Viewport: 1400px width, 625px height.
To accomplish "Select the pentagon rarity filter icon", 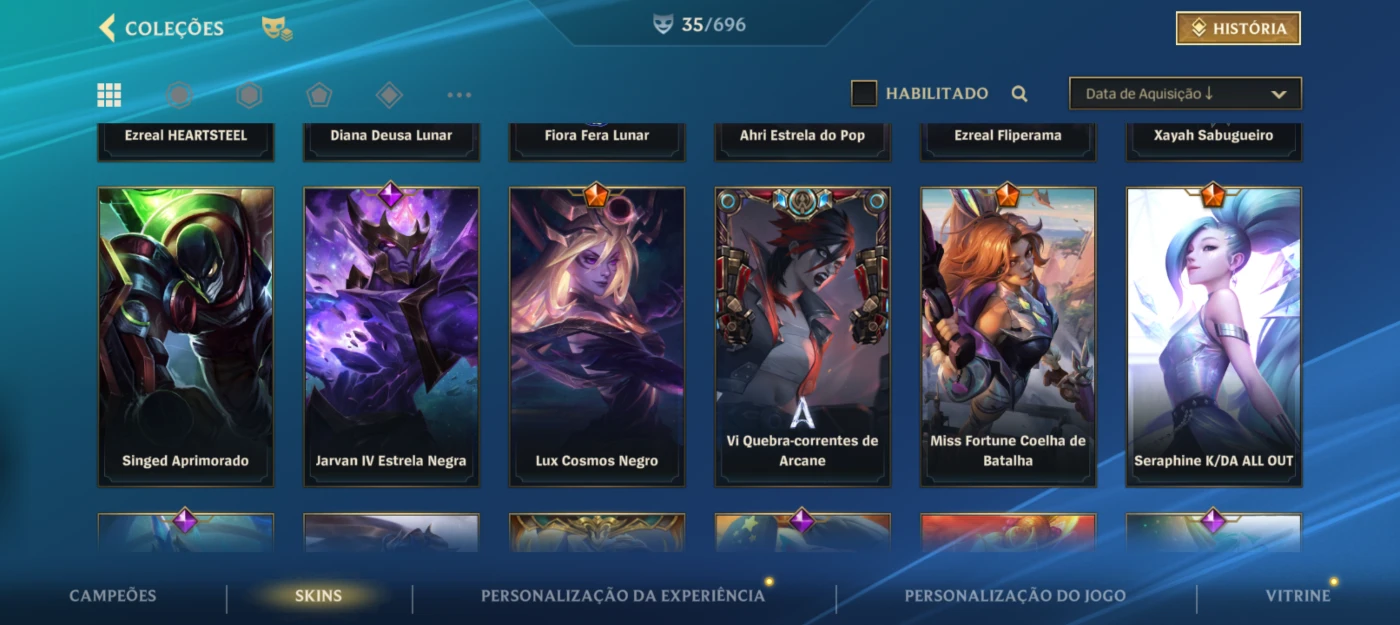I will (x=319, y=95).
